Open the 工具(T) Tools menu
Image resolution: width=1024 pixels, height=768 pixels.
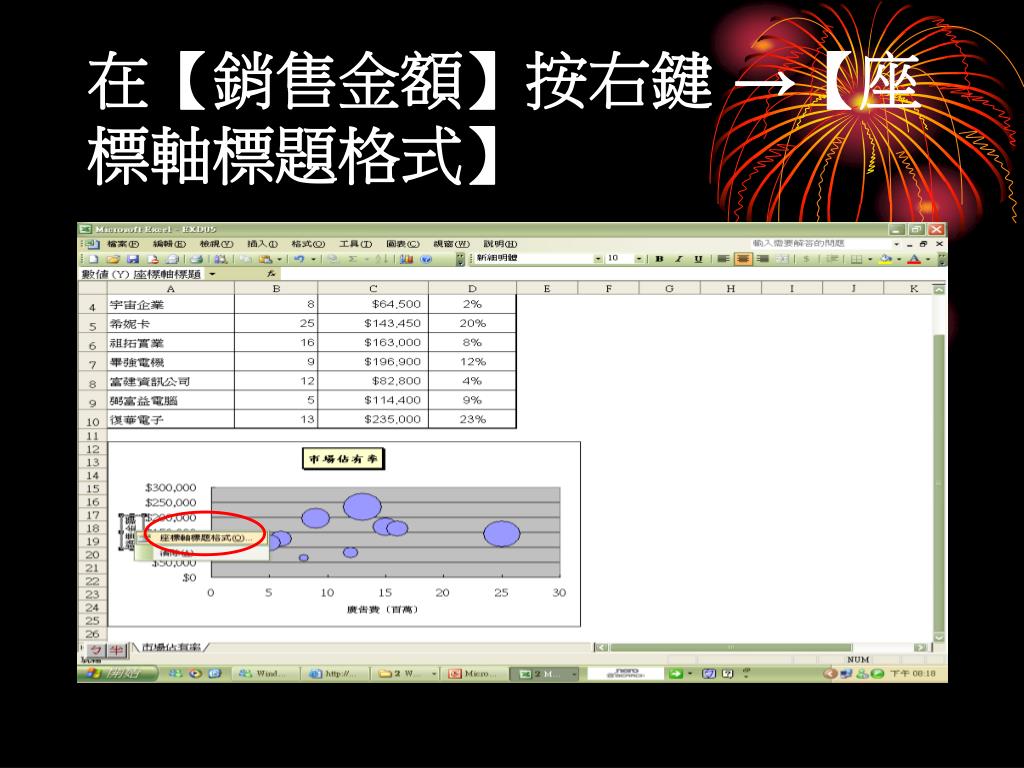tap(355, 244)
